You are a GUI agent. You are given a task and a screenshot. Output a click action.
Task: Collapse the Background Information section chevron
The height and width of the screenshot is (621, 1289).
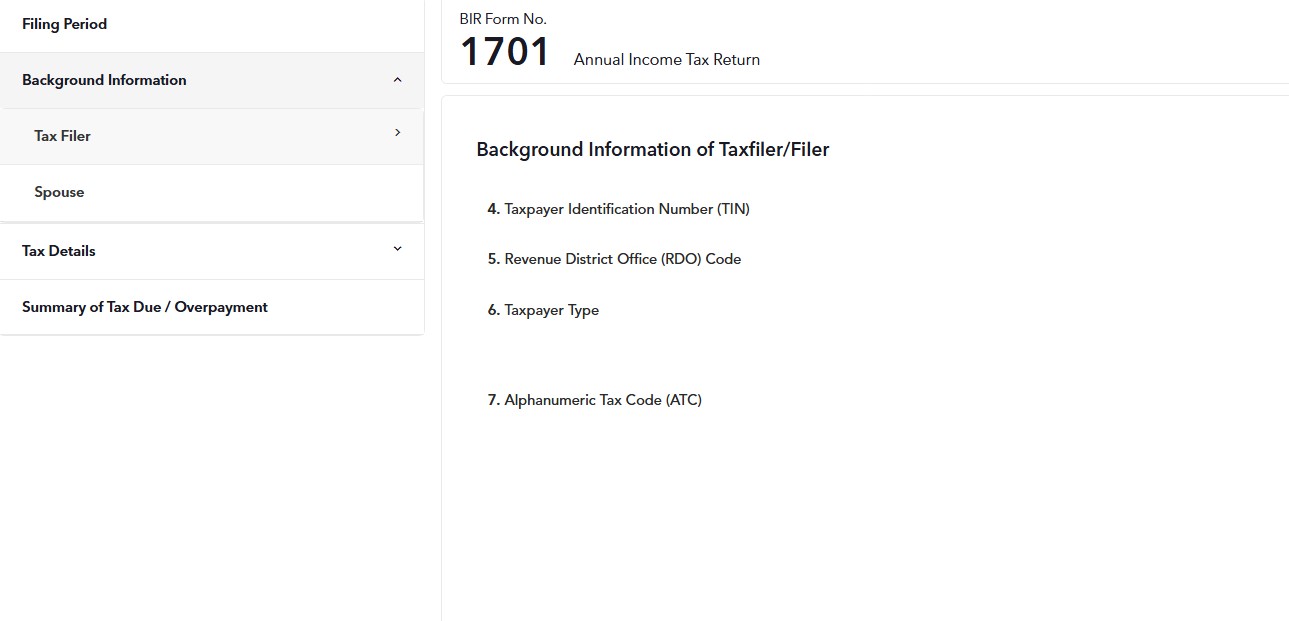pyautogui.click(x=397, y=80)
